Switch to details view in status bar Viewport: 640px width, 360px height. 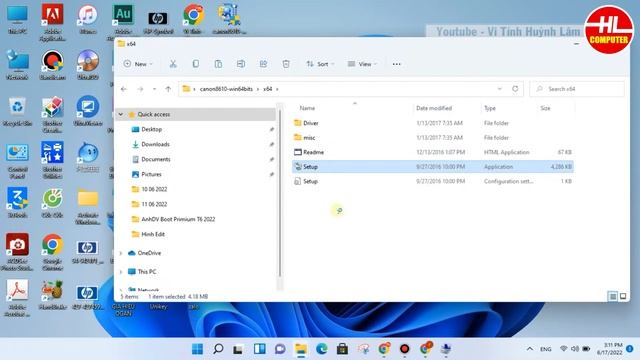tap(613, 296)
